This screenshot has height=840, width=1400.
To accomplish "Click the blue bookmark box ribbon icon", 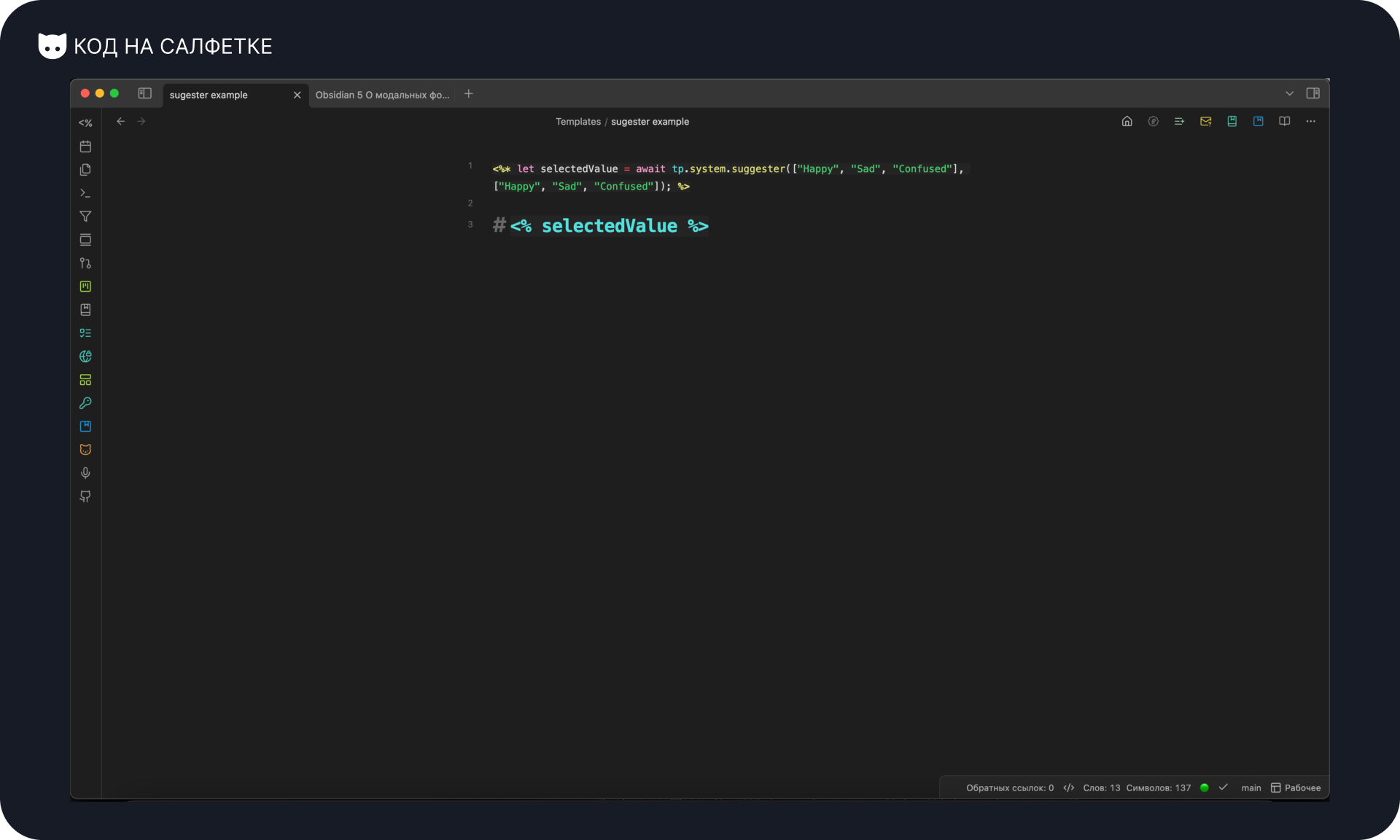I will [85, 427].
